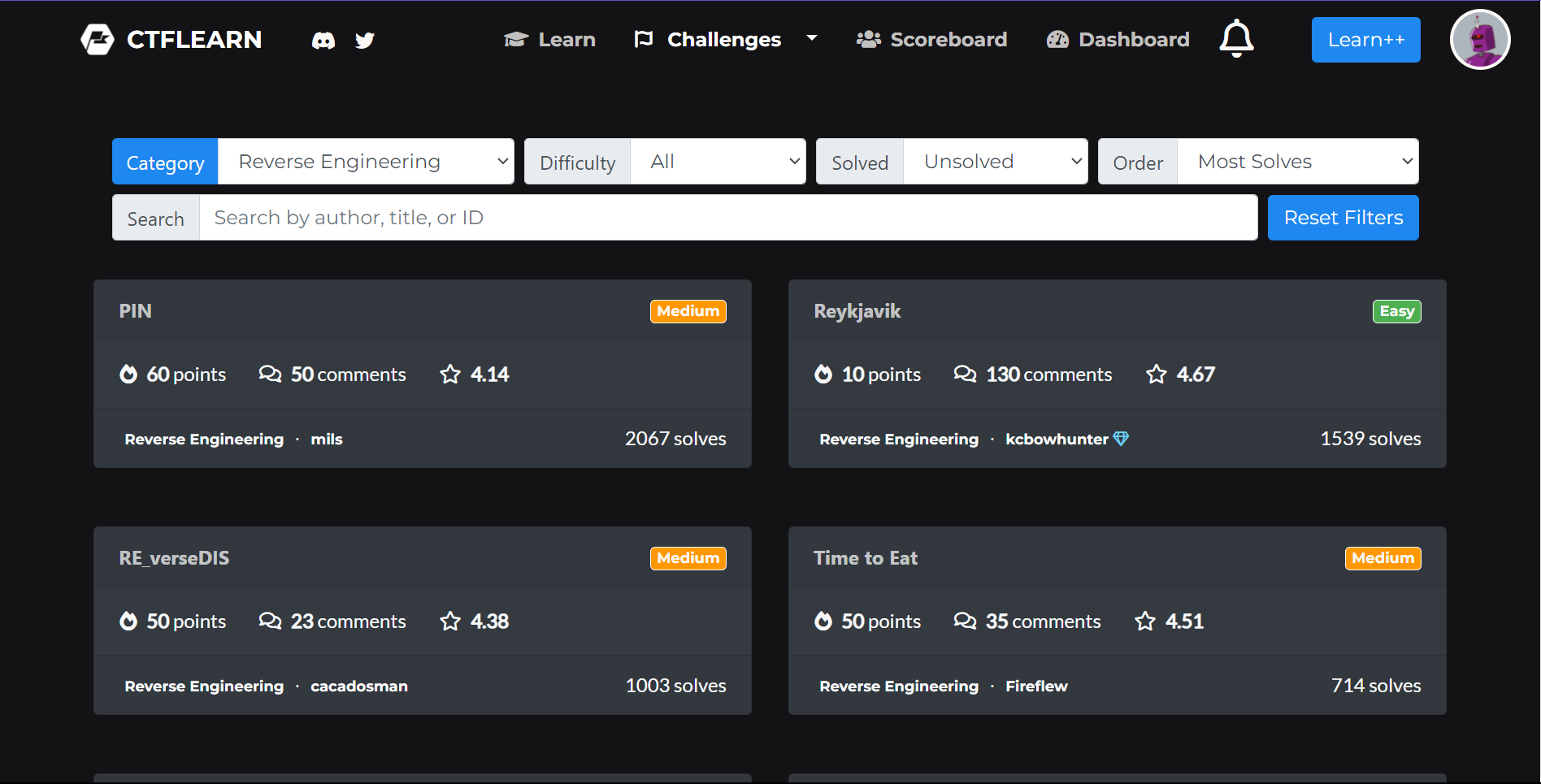Viewport: 1541px width, 784px height.
Task: Click the diamond badge next to kcbowhunter
Action: tap(1122, 439)
